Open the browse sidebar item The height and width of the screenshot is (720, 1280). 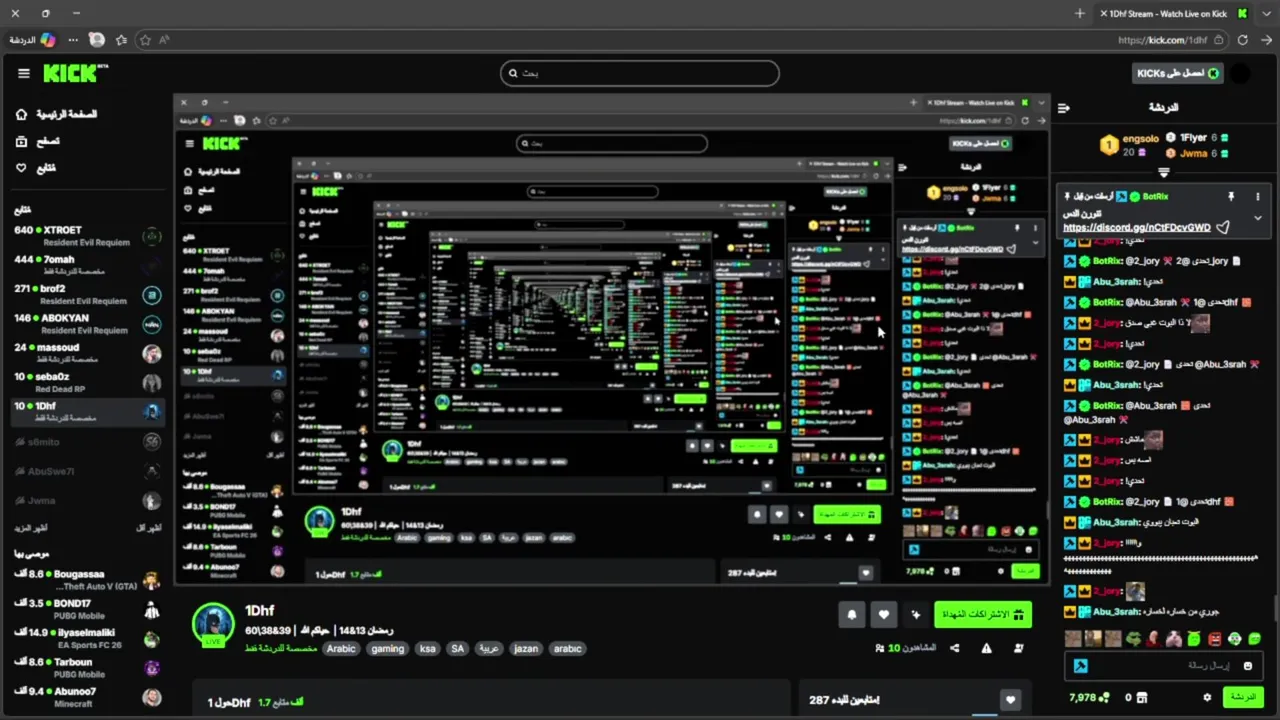tap(38, 141)
